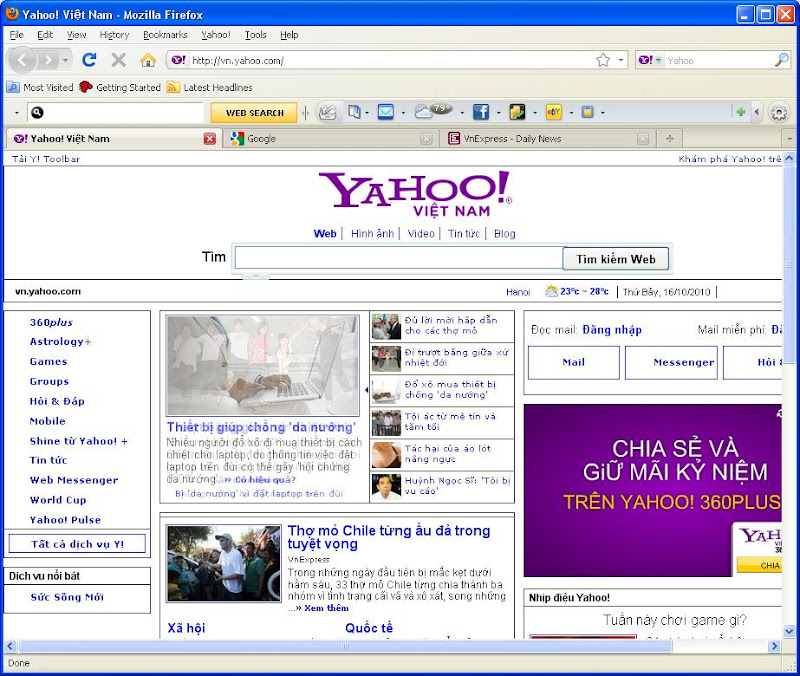
Task: Select the Hình ảnh search category
Action: point(372,234)
